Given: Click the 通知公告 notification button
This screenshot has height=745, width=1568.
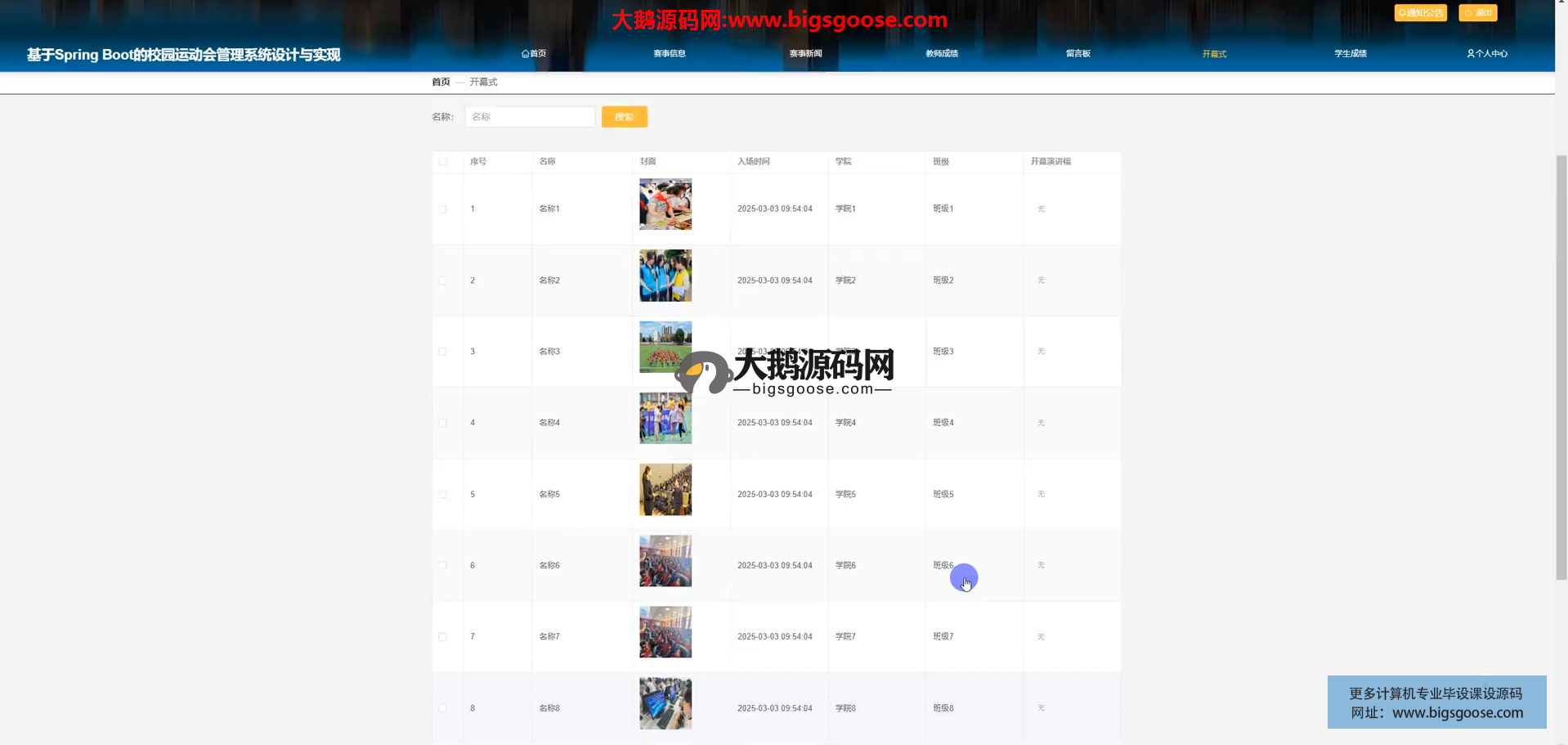Looking at the screenshot, I should [1420, 13].
